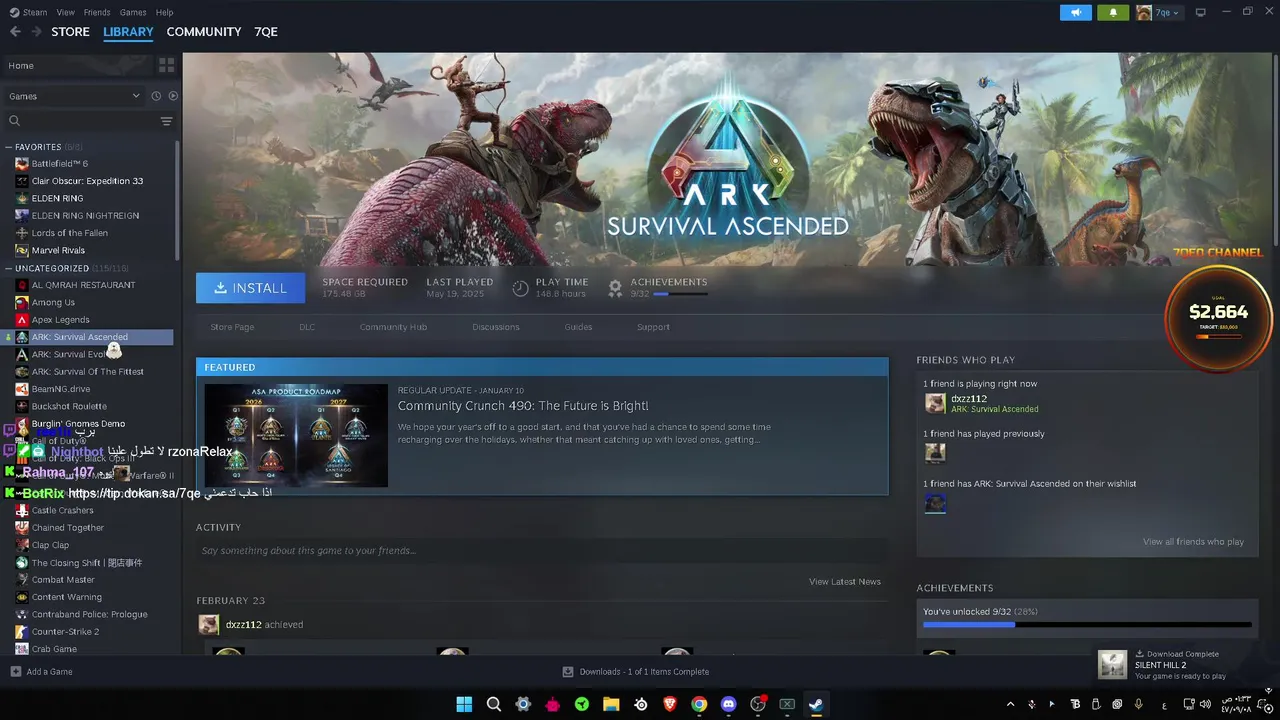This screenshot has height=720, width=1280.
Task: Open the ASA Product Roadmap thumbnail
Action: (296, 435)
